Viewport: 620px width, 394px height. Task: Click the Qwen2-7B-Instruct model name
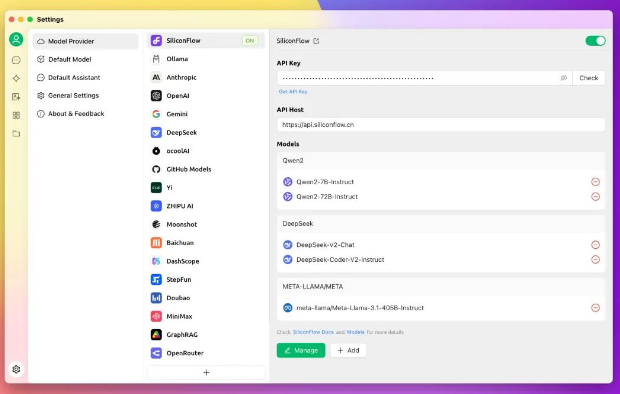[325, 182]
